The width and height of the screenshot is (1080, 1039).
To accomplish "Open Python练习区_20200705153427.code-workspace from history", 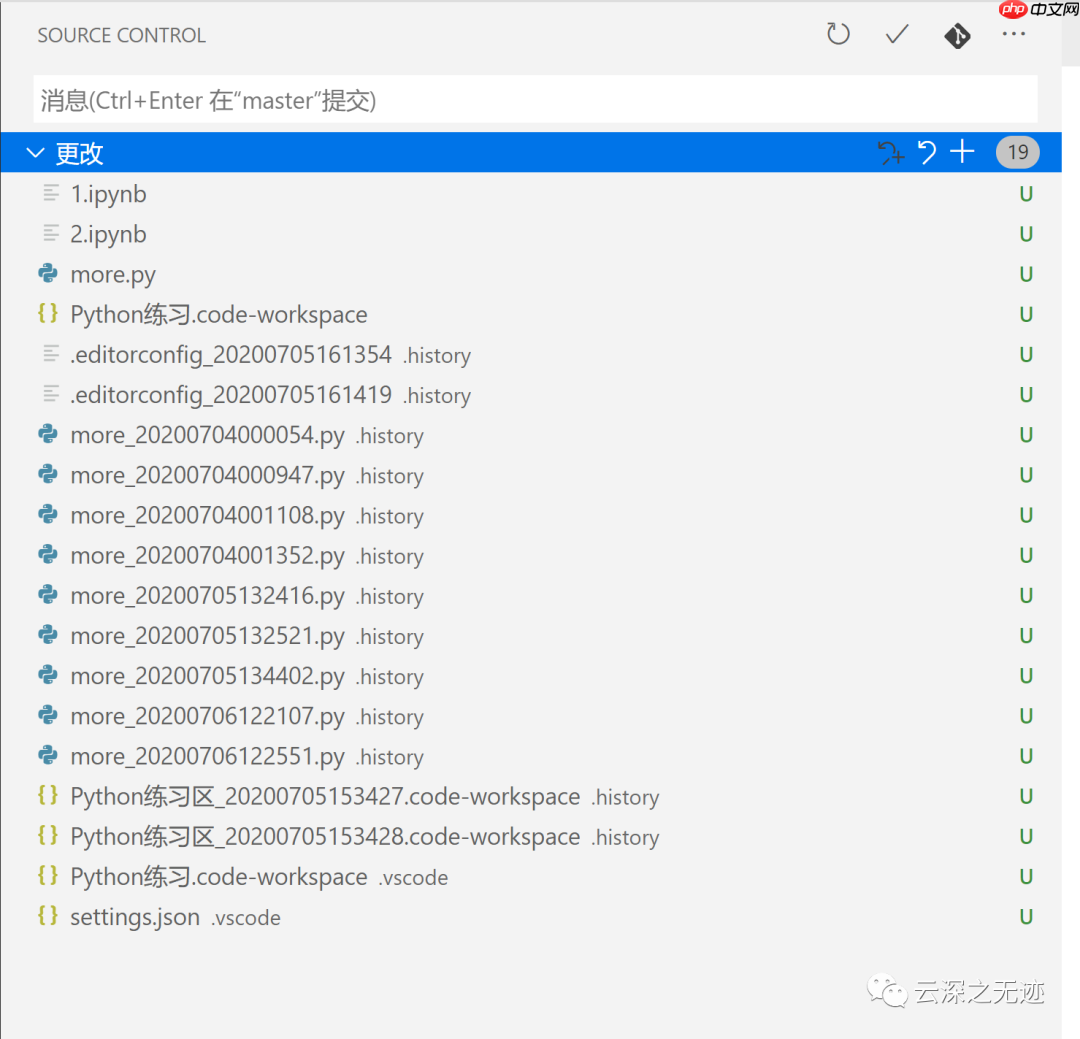I will pyautogui.click(x=324, y=796).
